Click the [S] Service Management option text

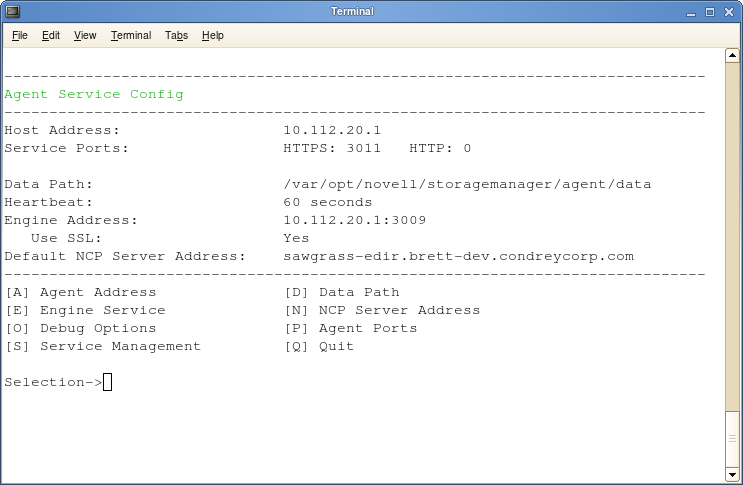point(103,346)
